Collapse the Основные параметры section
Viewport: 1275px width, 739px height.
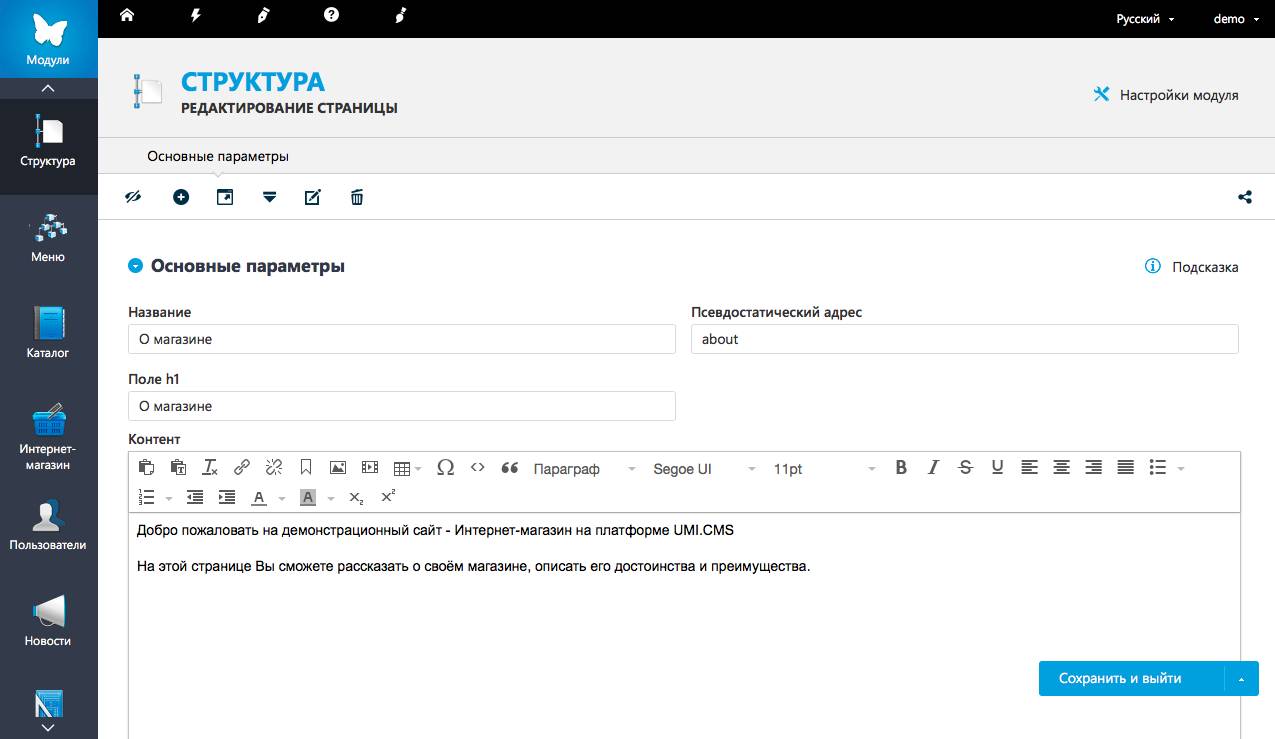(x=136, y=266)
